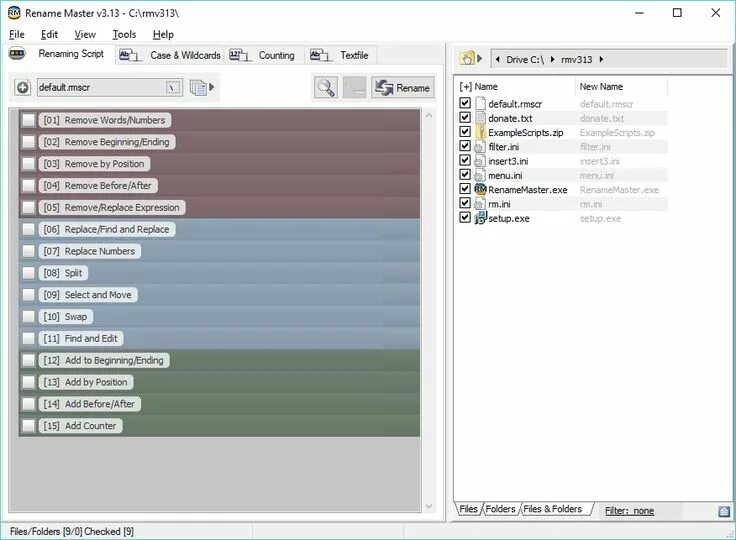The width and height of the screenshot is (736, 540).
Task: Click the Renaming Script tab icon
Action: coord(17,54)
